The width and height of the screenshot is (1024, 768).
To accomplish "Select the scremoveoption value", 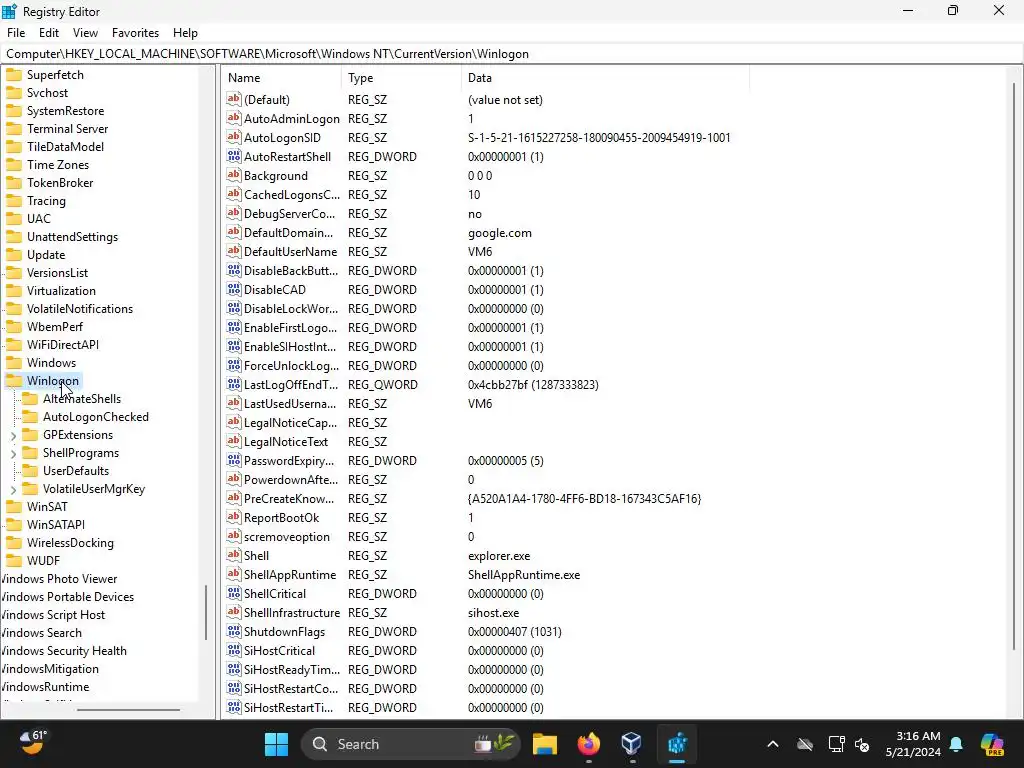I will click(x=287, y=536).
